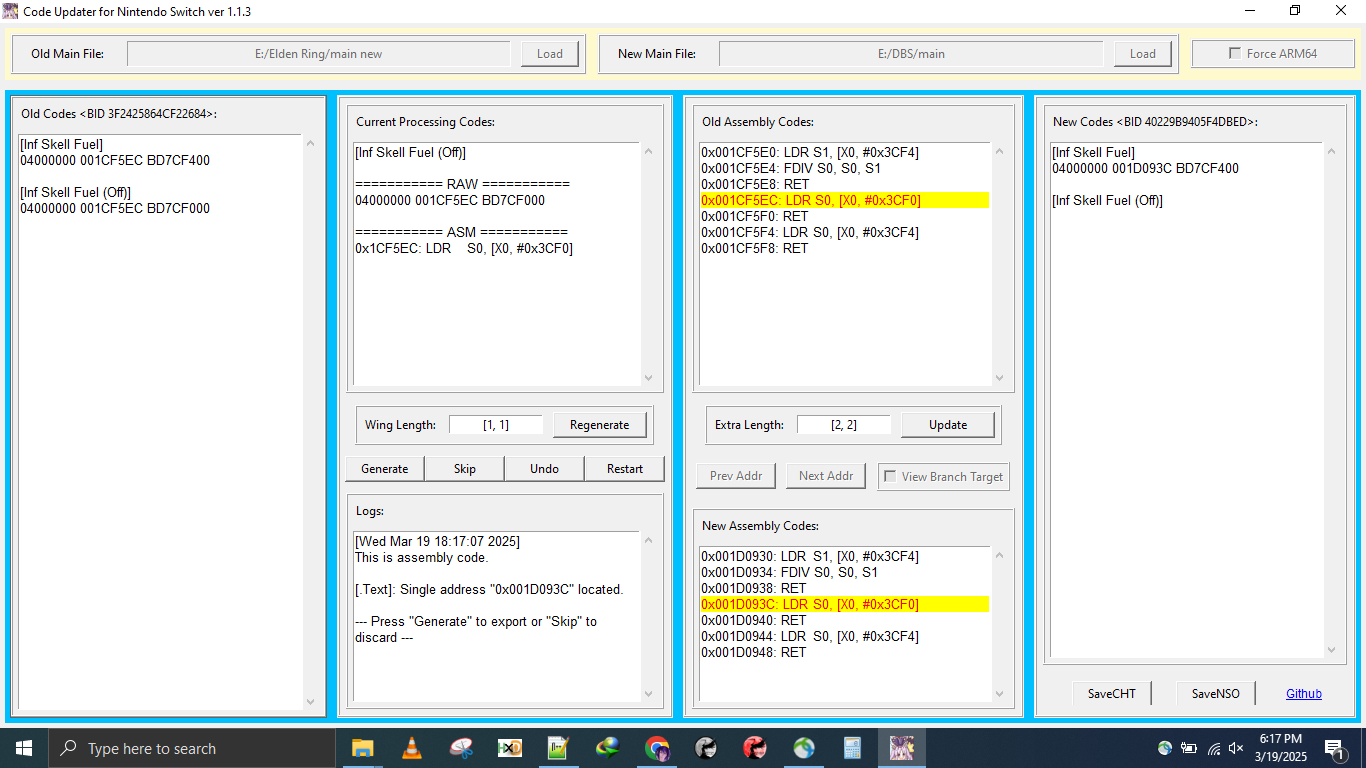Open the Snipping Tool taskbar icon

pyautogui.click(x=460, y=748)
